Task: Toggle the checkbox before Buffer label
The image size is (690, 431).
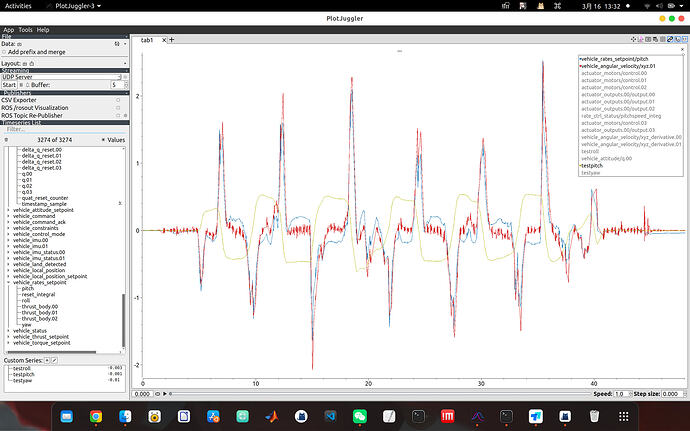Action: coord(27,85)
